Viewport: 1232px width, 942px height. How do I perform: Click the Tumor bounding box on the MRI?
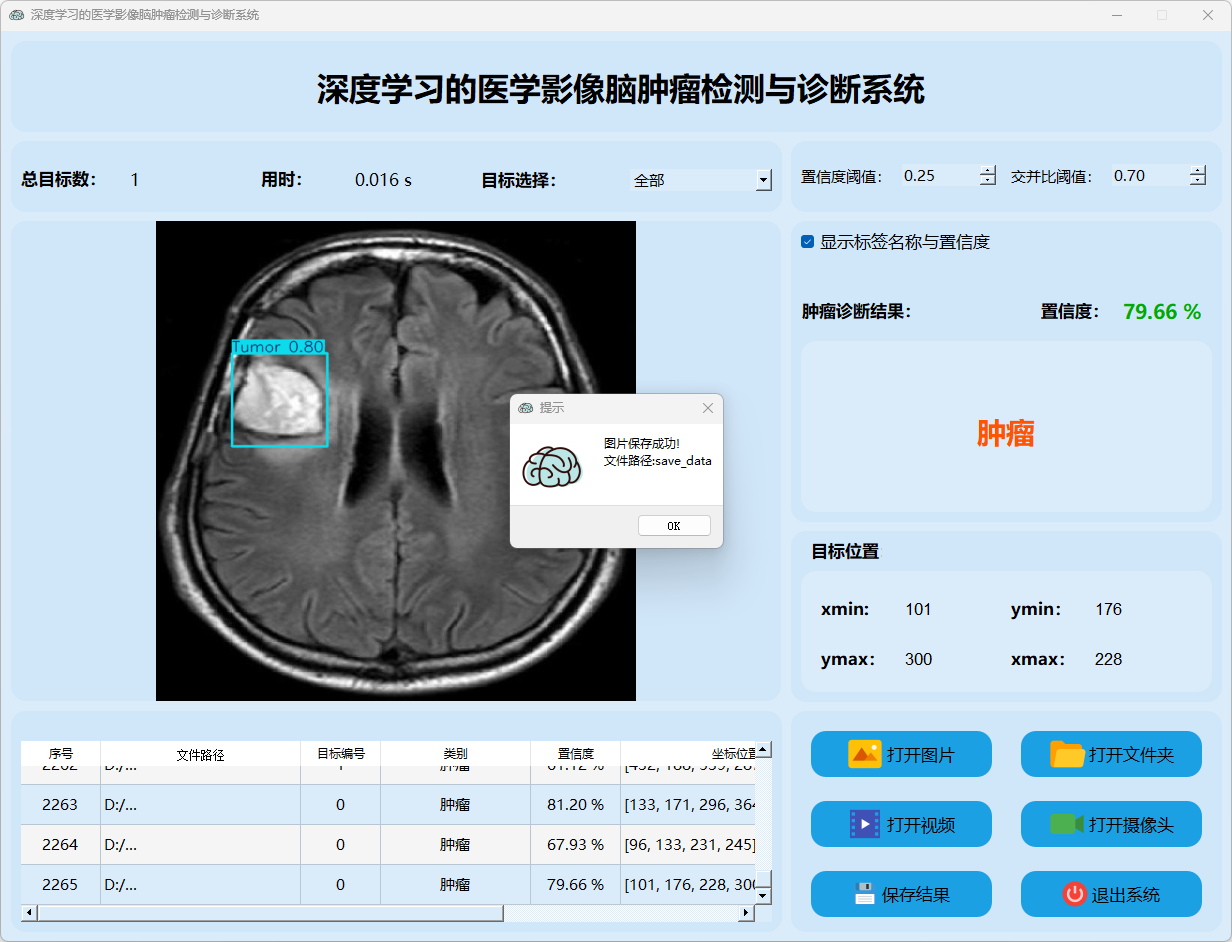[279, 399]
